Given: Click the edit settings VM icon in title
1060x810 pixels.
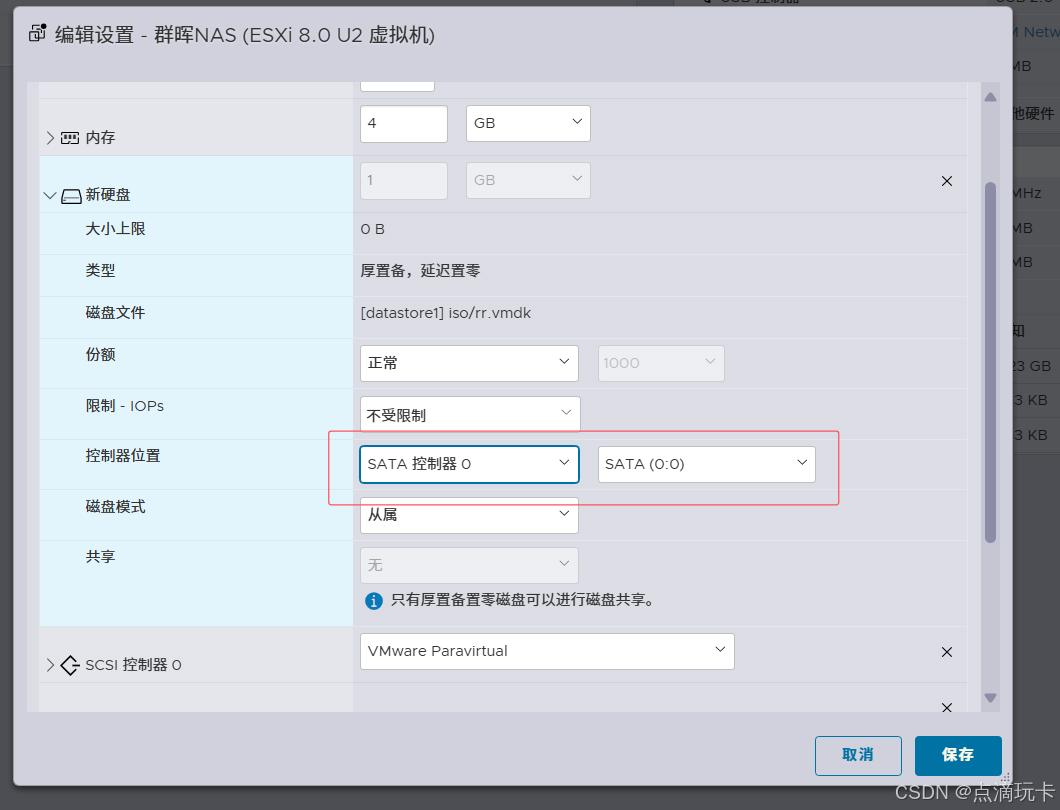Looking at the screenshot, I should (37, 33).
